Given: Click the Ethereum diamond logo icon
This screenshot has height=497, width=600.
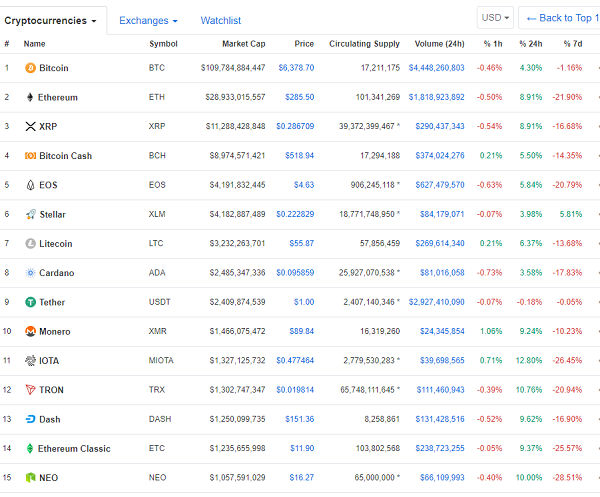Looking at the screenshot, I should (x=30, y=98).
